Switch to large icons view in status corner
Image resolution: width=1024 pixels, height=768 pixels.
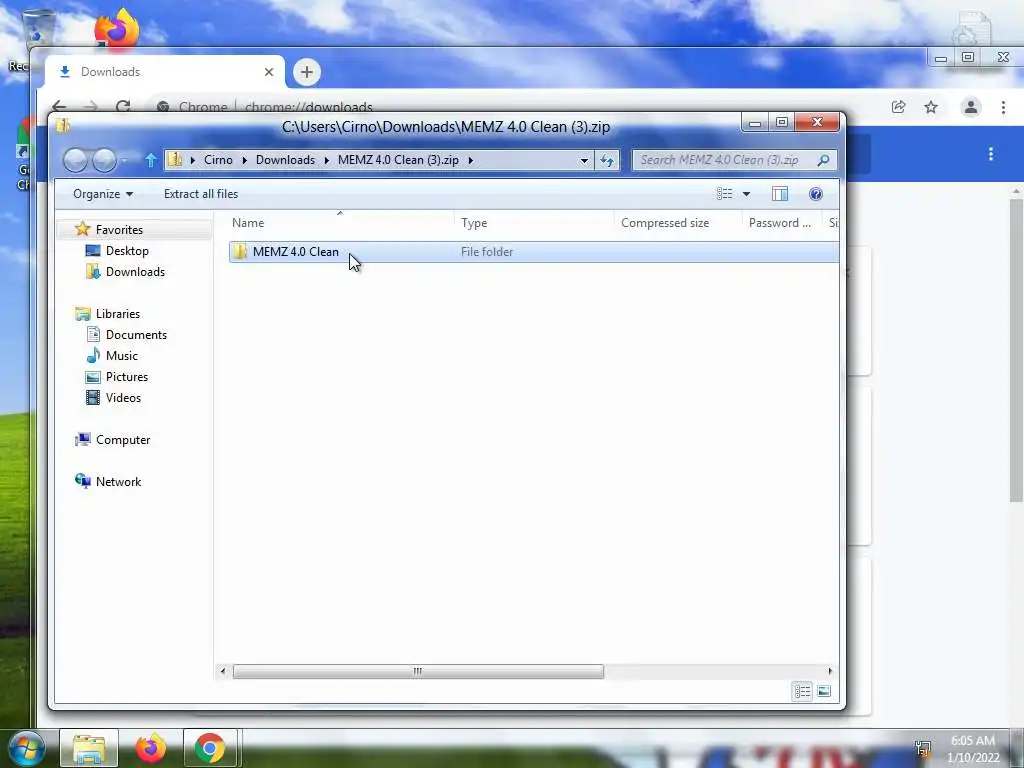(x=824, y=691)
